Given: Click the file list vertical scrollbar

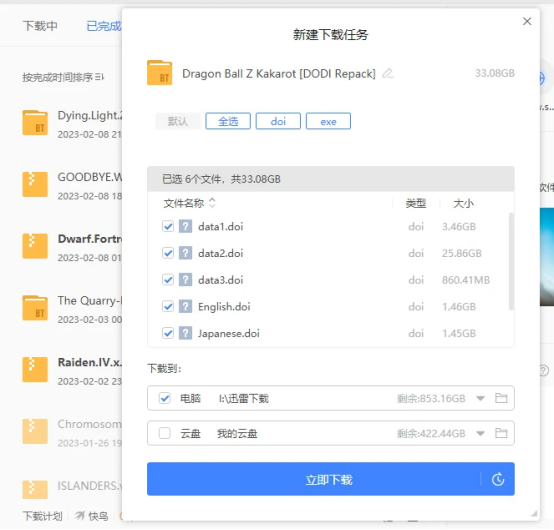Looking at the screenshot, I should click(511, 261).
